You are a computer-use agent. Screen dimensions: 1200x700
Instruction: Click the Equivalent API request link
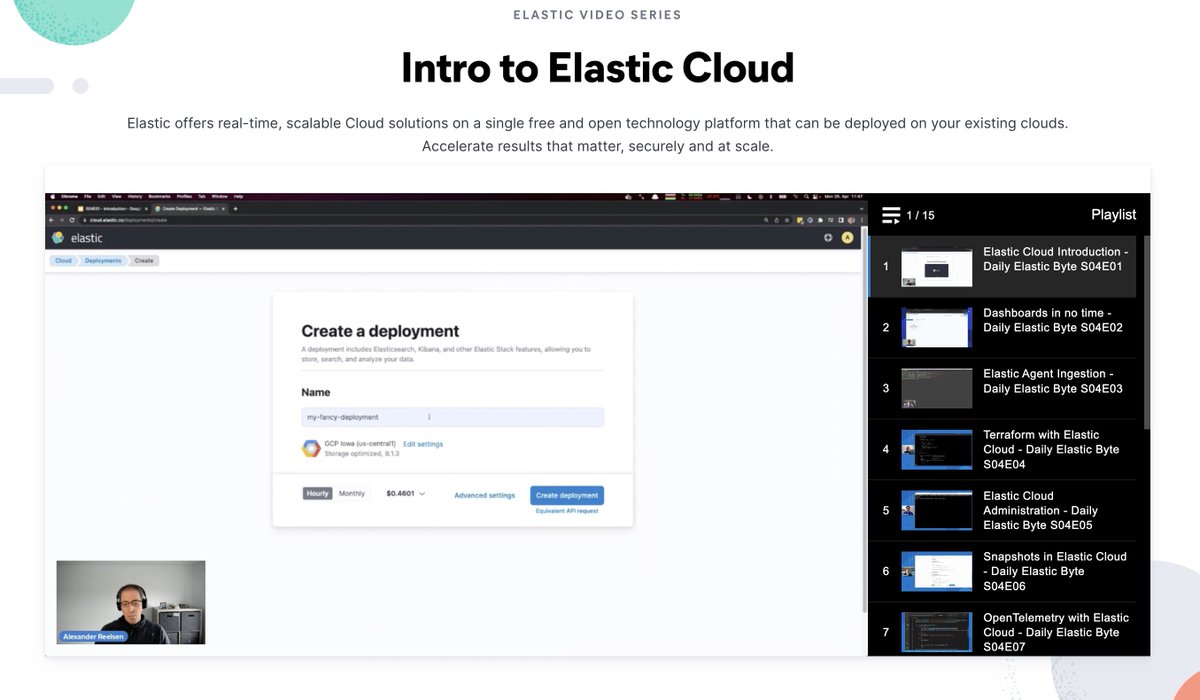(x=567, y=510)
